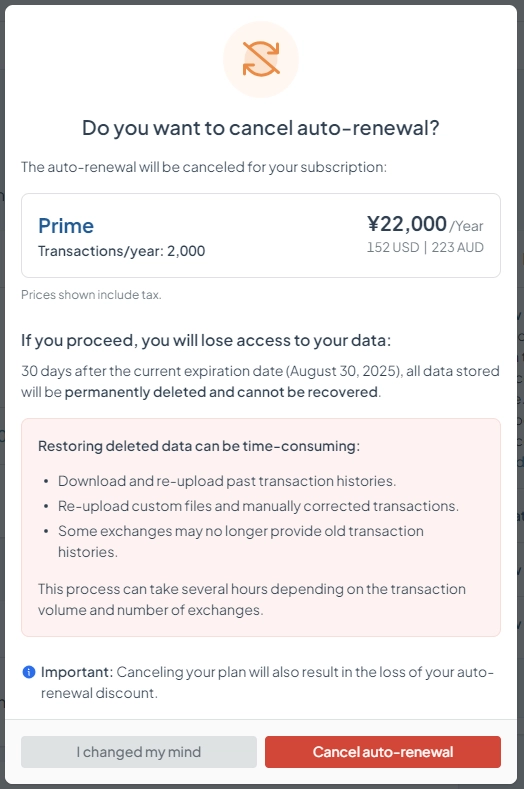Click the Some exchanges may no longer provide bullet
524x789 pixels.
point(241,541)
